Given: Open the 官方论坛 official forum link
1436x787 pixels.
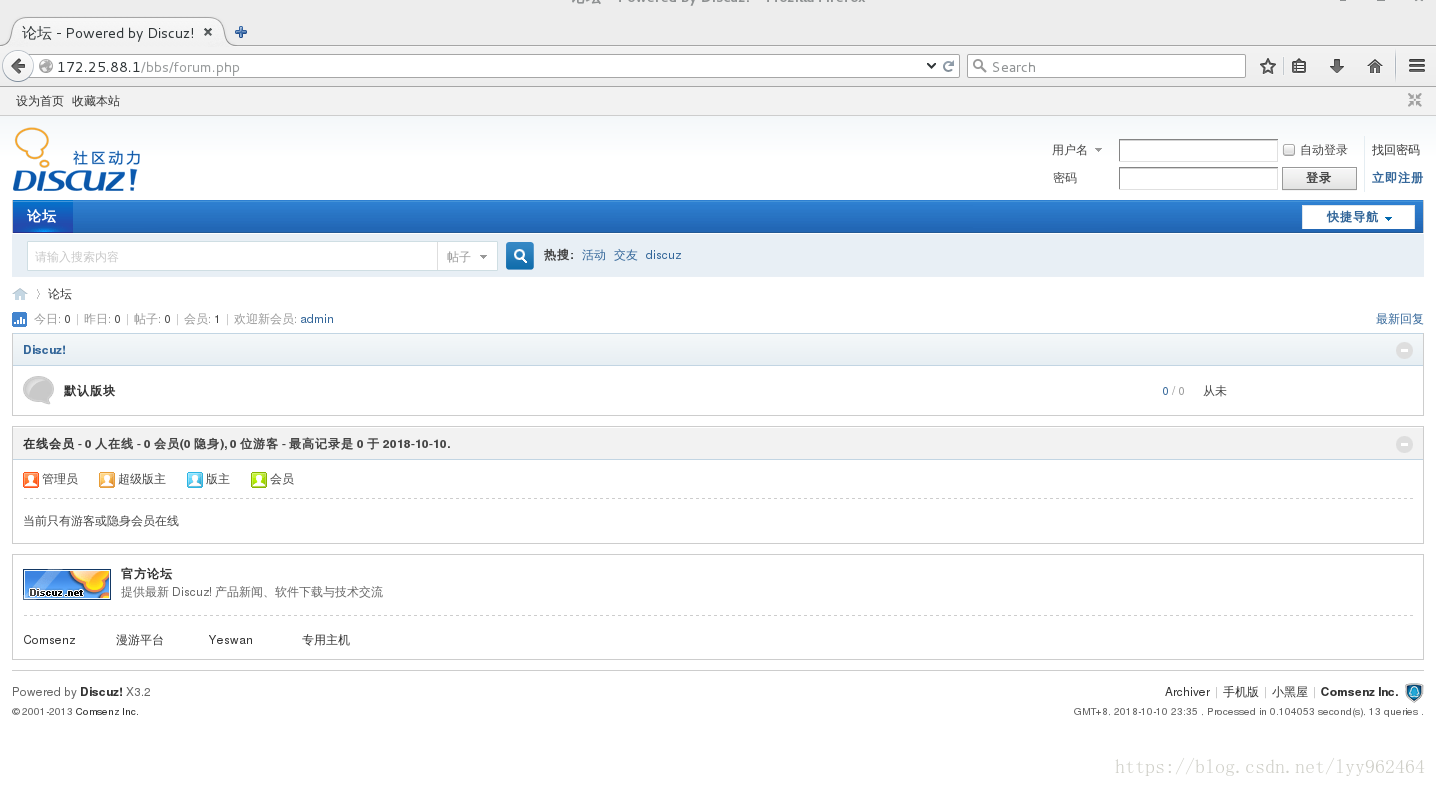Looking at the screenshot, I should coord(146,574).
